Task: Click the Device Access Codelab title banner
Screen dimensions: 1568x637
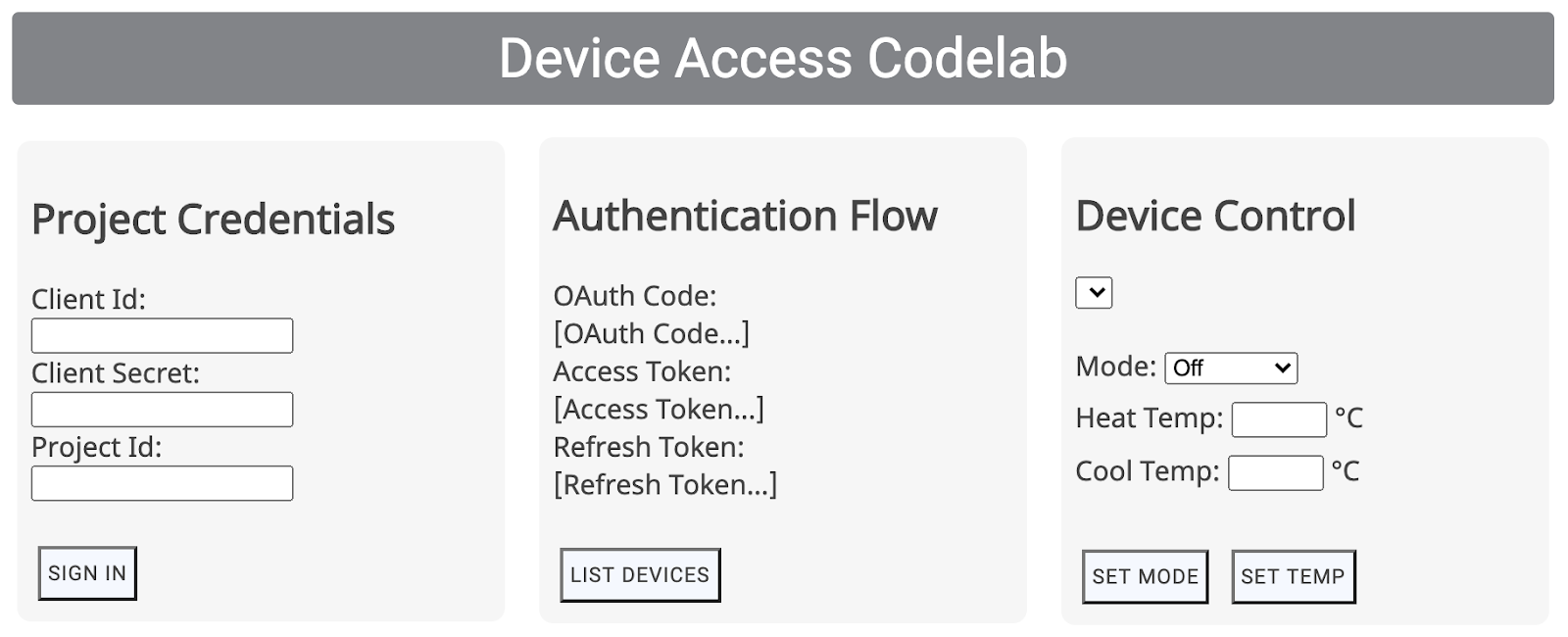Action: [x=783, y=58]
